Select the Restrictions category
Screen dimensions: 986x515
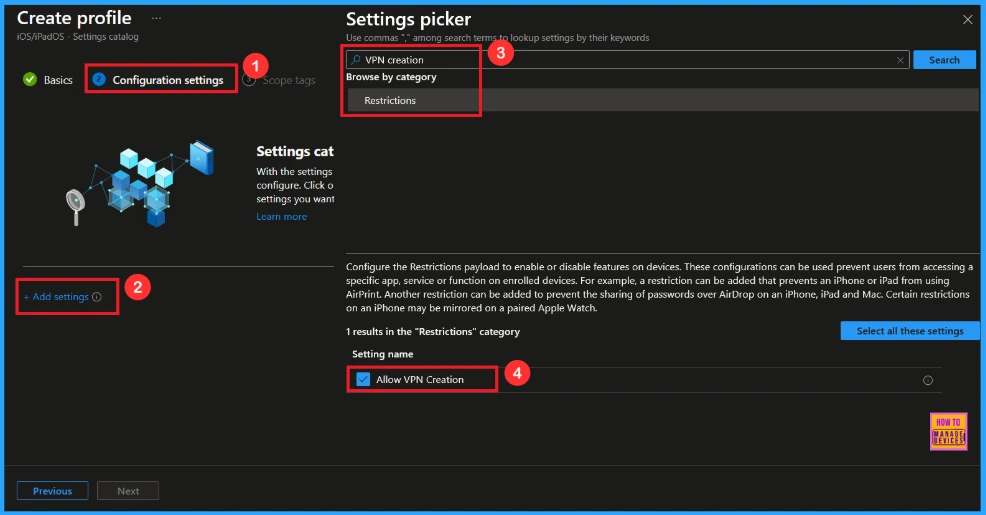click(x=390, y=100)
